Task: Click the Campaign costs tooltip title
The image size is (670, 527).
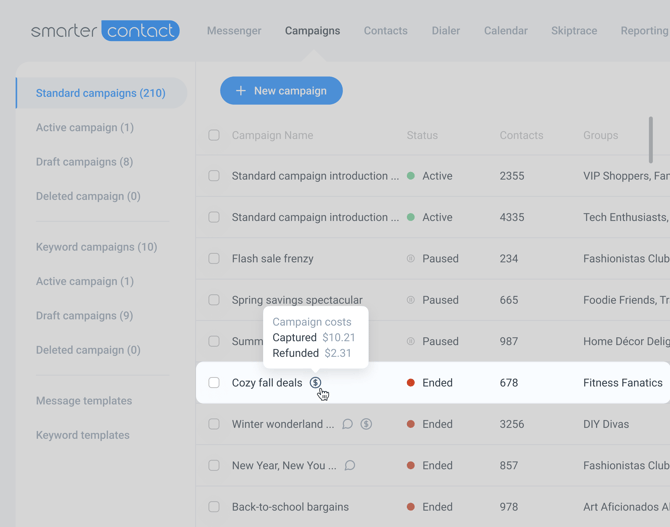Action: coord(311,322)
